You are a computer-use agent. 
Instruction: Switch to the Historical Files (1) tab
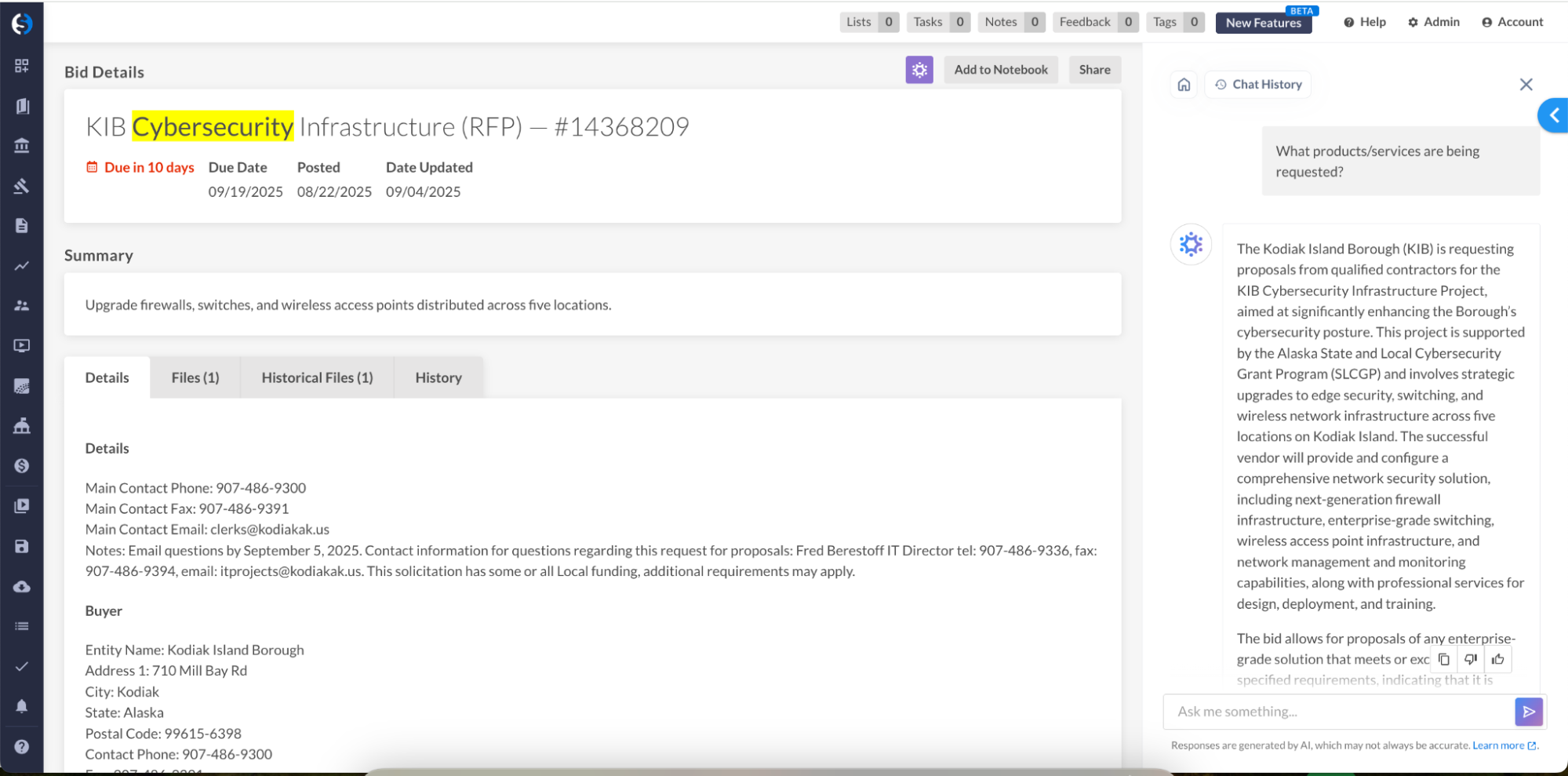(317, 377)
